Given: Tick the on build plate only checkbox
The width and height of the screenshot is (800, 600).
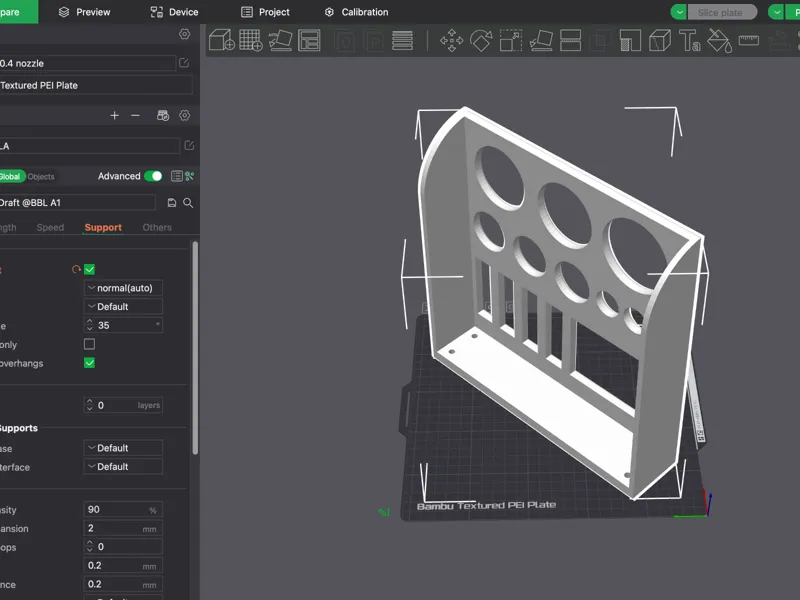Looking at the screenshot, I should point(89,344).
